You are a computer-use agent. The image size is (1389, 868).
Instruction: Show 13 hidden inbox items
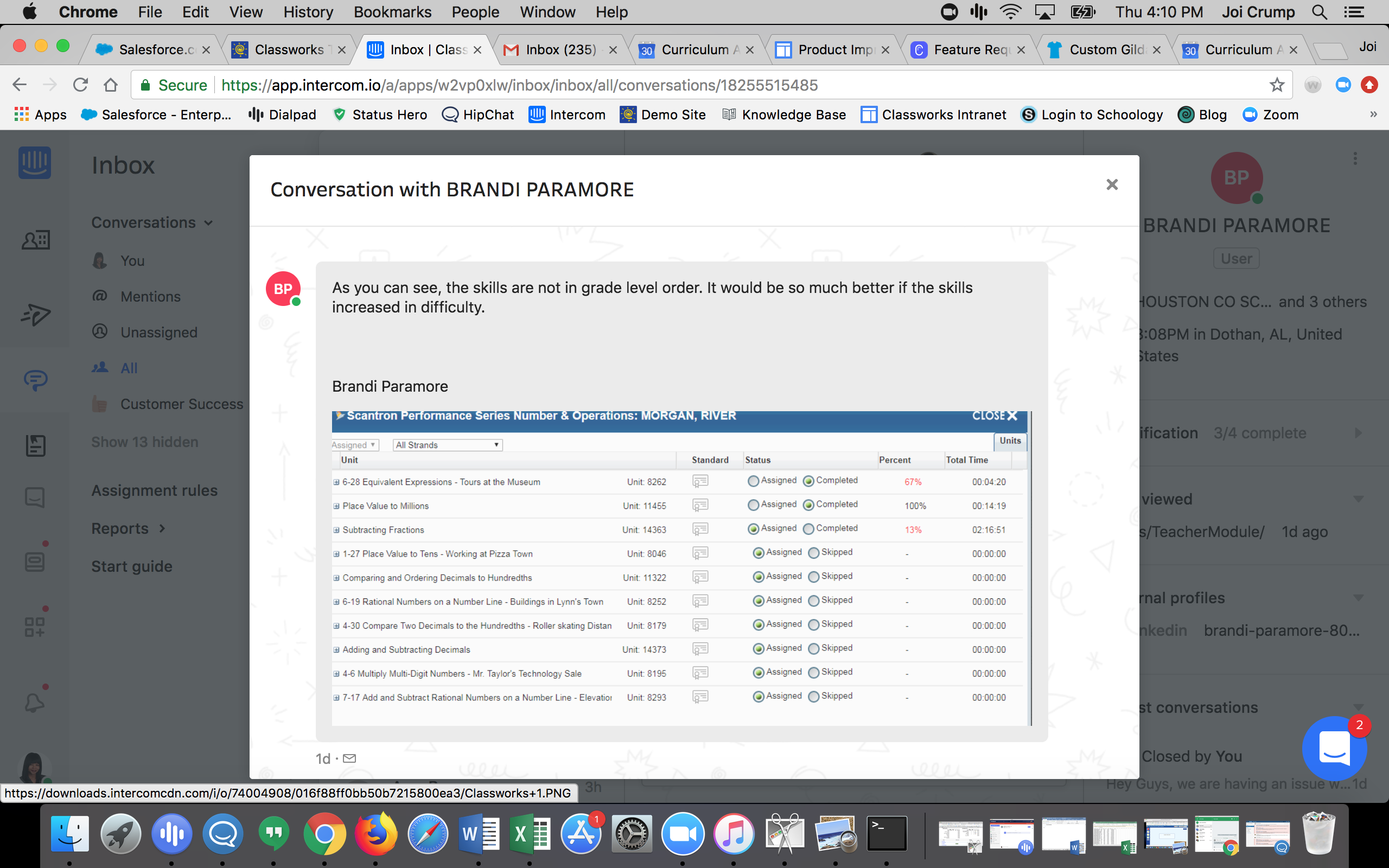coord(145,442)
